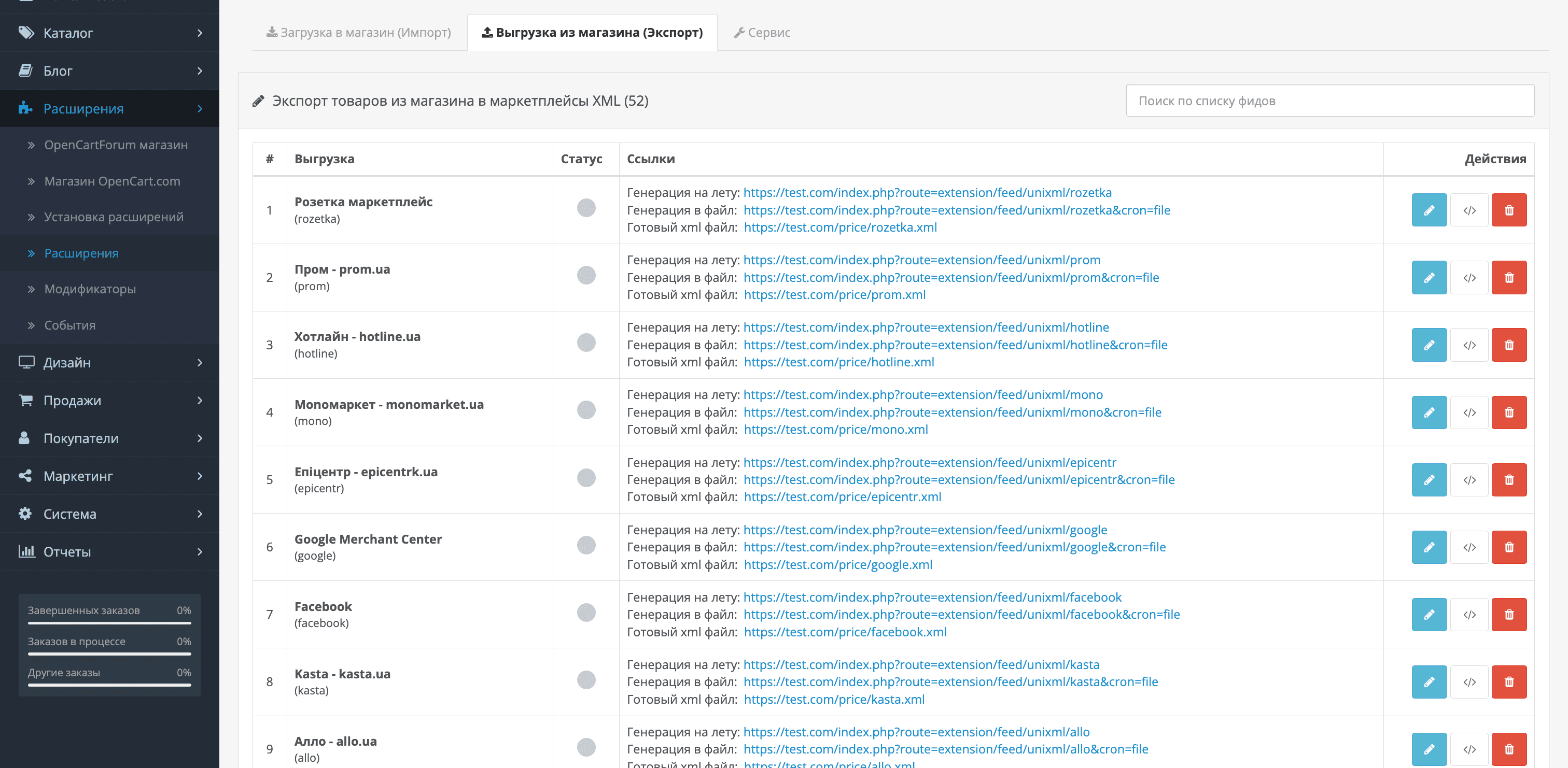The height and width of the screenshot is (768, 1568).
Task: Delete the Пром - prom.ua feed
Action: click(1509, 277)
